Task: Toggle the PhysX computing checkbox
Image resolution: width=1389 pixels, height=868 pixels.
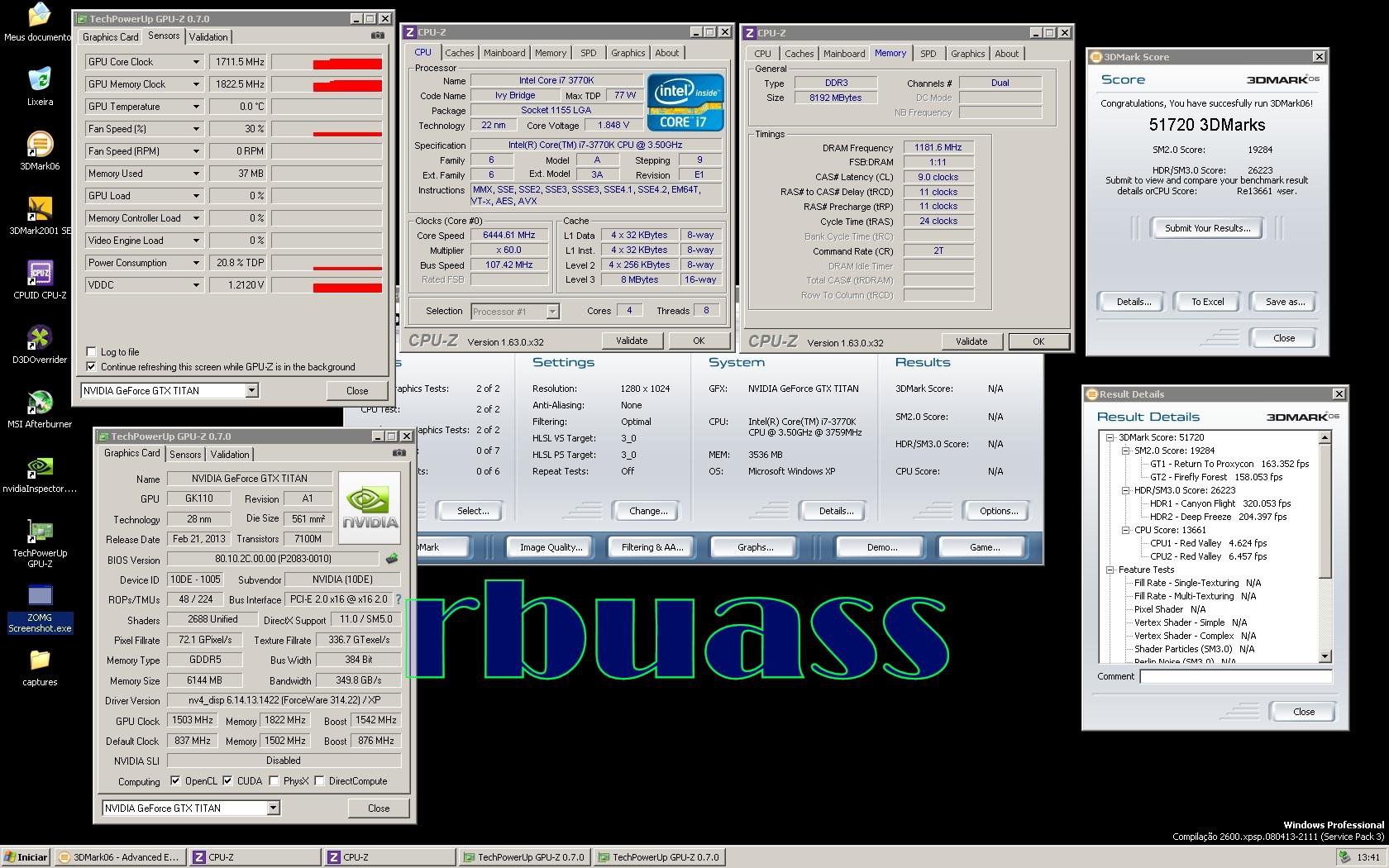Action: tap(274, 780)
